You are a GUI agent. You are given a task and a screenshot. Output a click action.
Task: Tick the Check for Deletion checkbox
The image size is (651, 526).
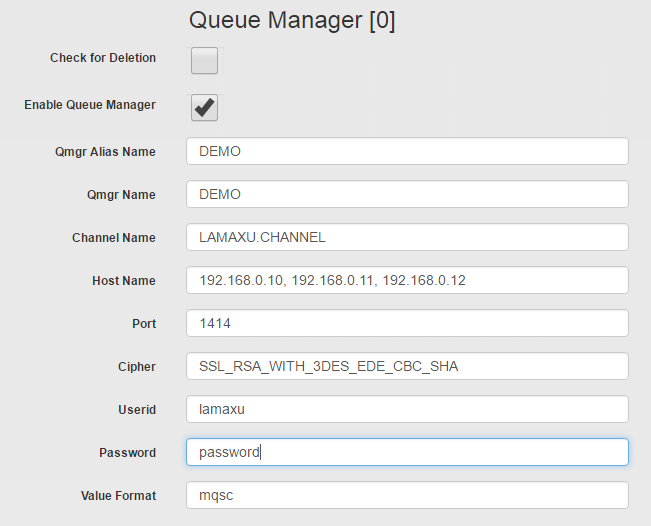coord(204,61)
